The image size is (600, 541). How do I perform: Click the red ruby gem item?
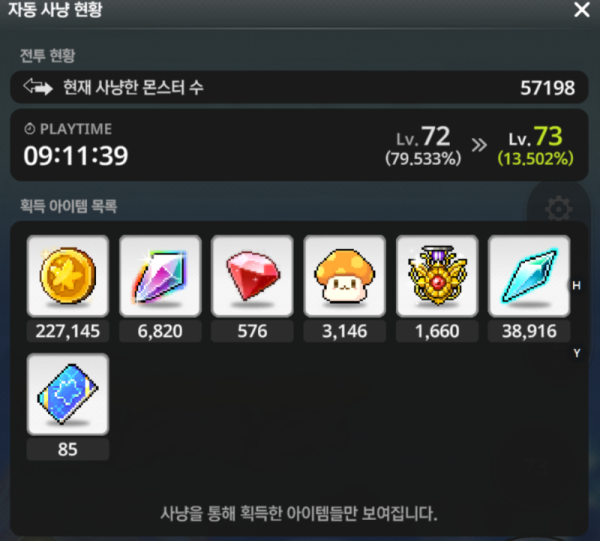pyautogui.click(x=252, y=276)
